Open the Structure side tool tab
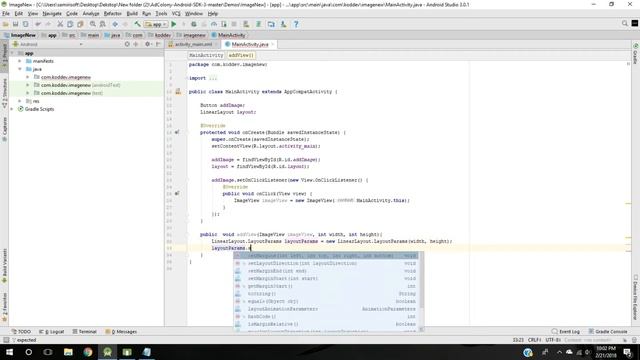Viewport: 640px width, 360px height. 4,94
